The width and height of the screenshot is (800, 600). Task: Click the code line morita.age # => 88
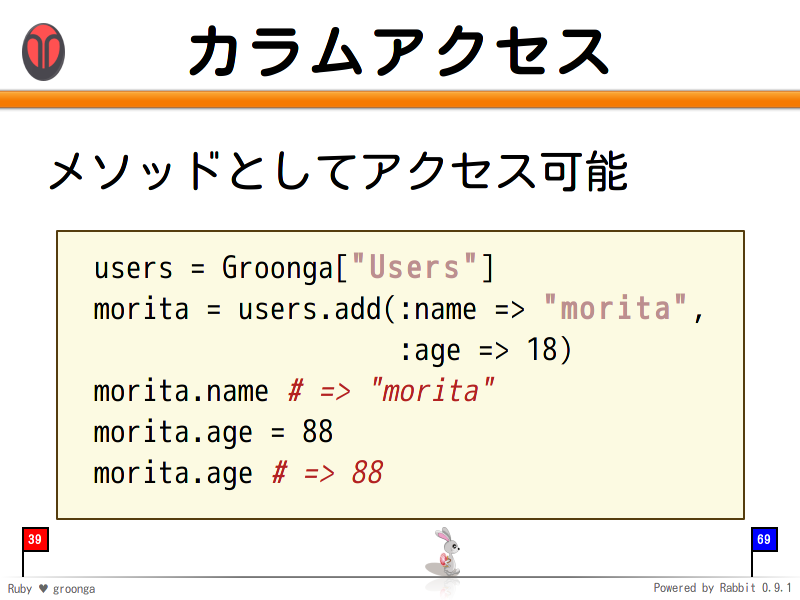238,473
